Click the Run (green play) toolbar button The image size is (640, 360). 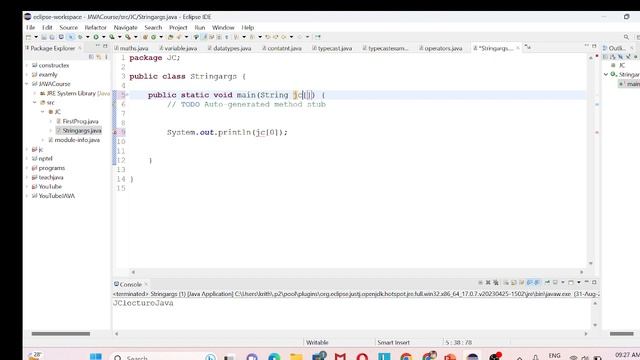click(96, 37)
